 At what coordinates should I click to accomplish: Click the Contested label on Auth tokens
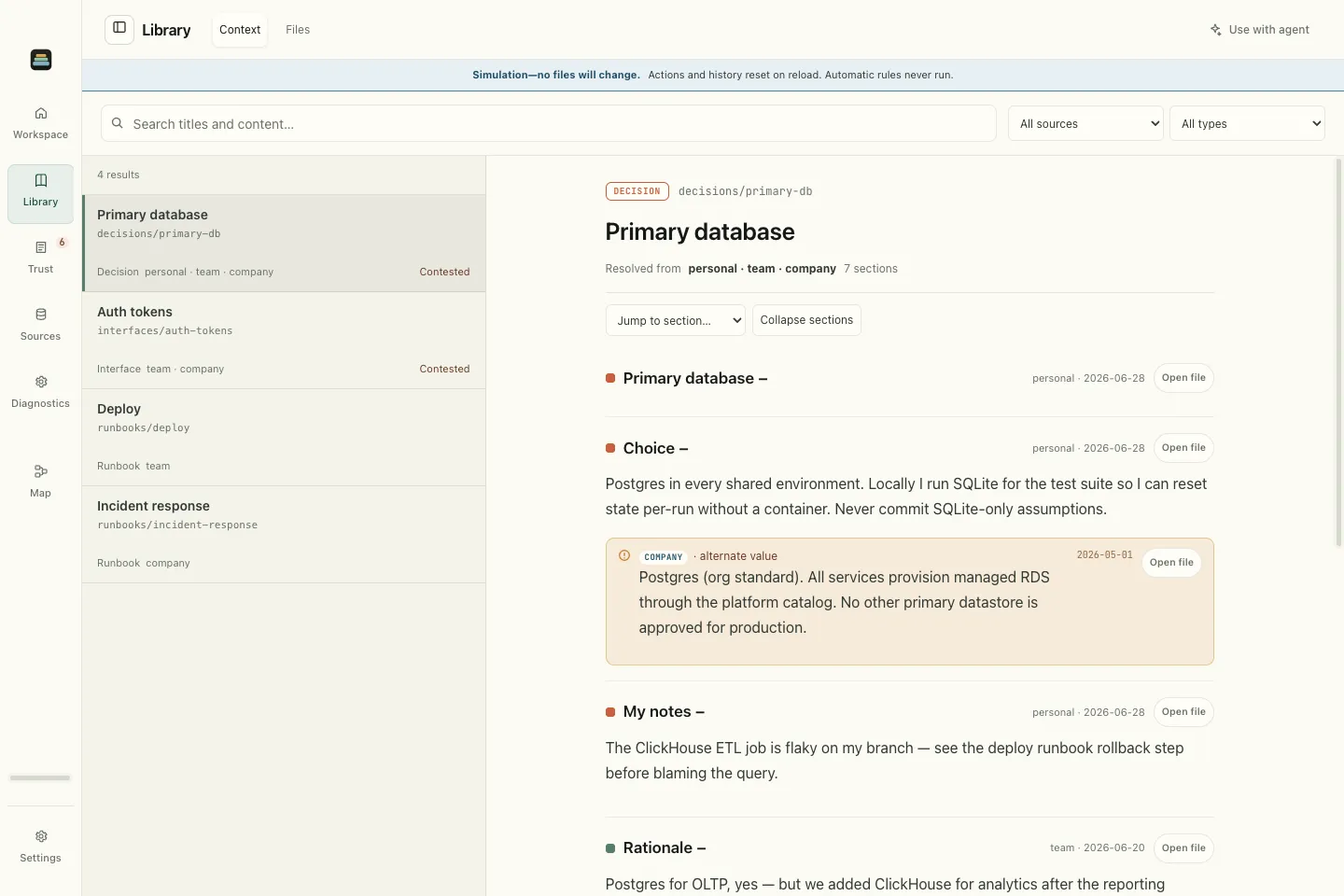coord(444,369)
